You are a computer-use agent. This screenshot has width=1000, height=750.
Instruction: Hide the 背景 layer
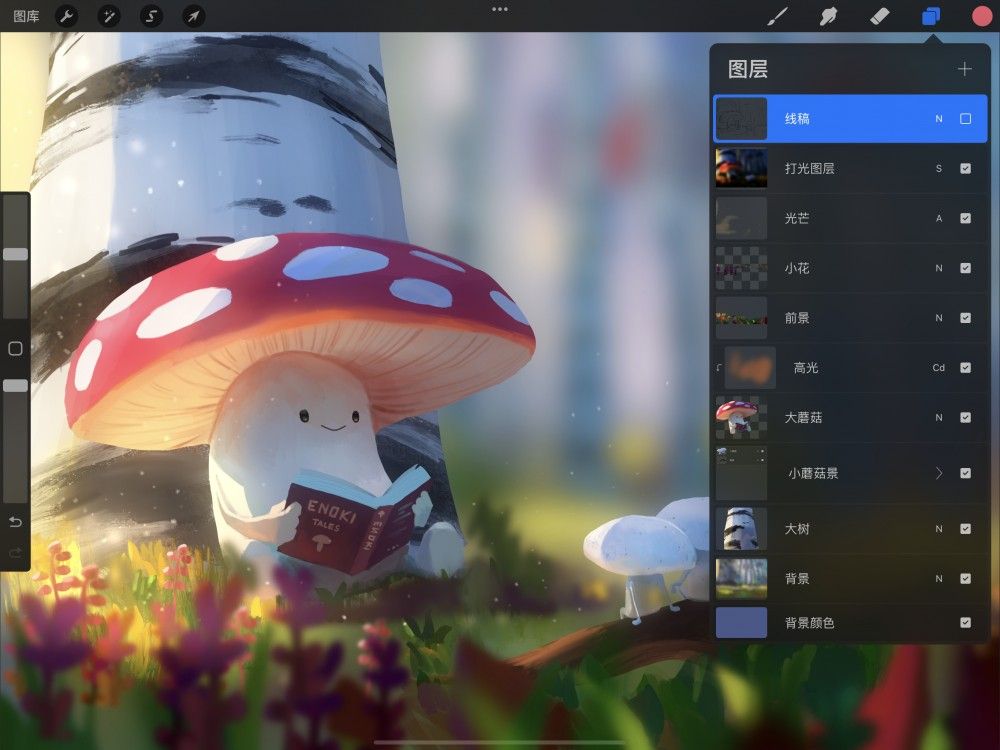pyautogui.click(x=965, y=578)
